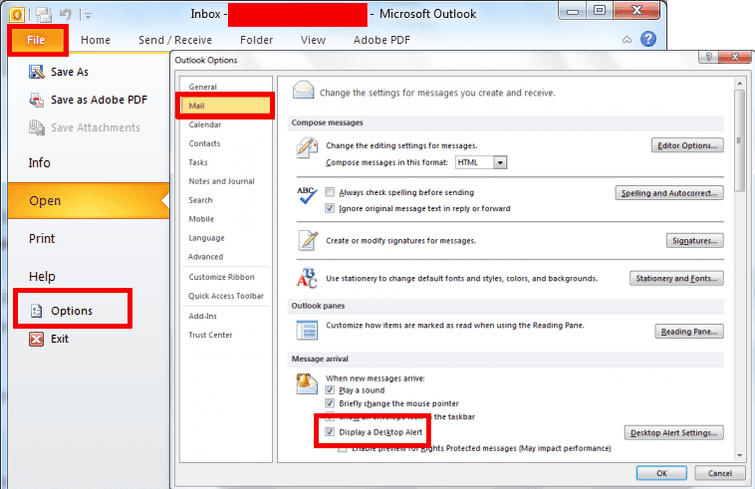Click the quick access Send/Receive icon

[x=43, y=15]
